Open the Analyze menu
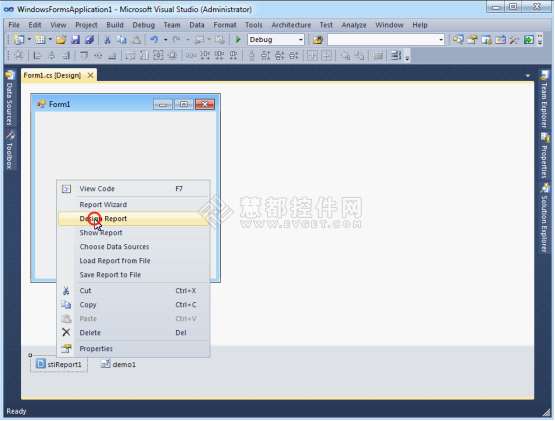The width and height of the screenshot is (555, 421). (354, 25)
